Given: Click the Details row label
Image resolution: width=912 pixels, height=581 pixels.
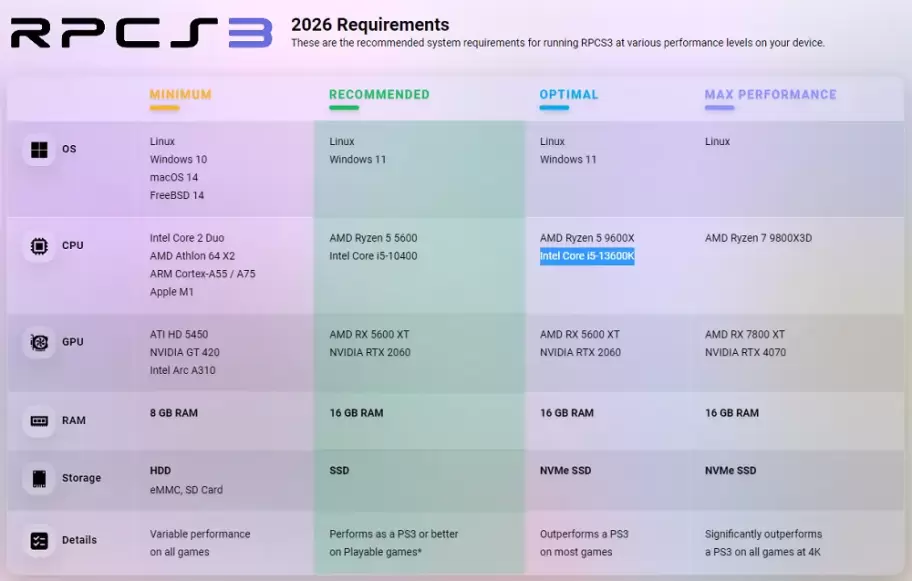Looking at the screenshot, I should click(x=79, y=540).
